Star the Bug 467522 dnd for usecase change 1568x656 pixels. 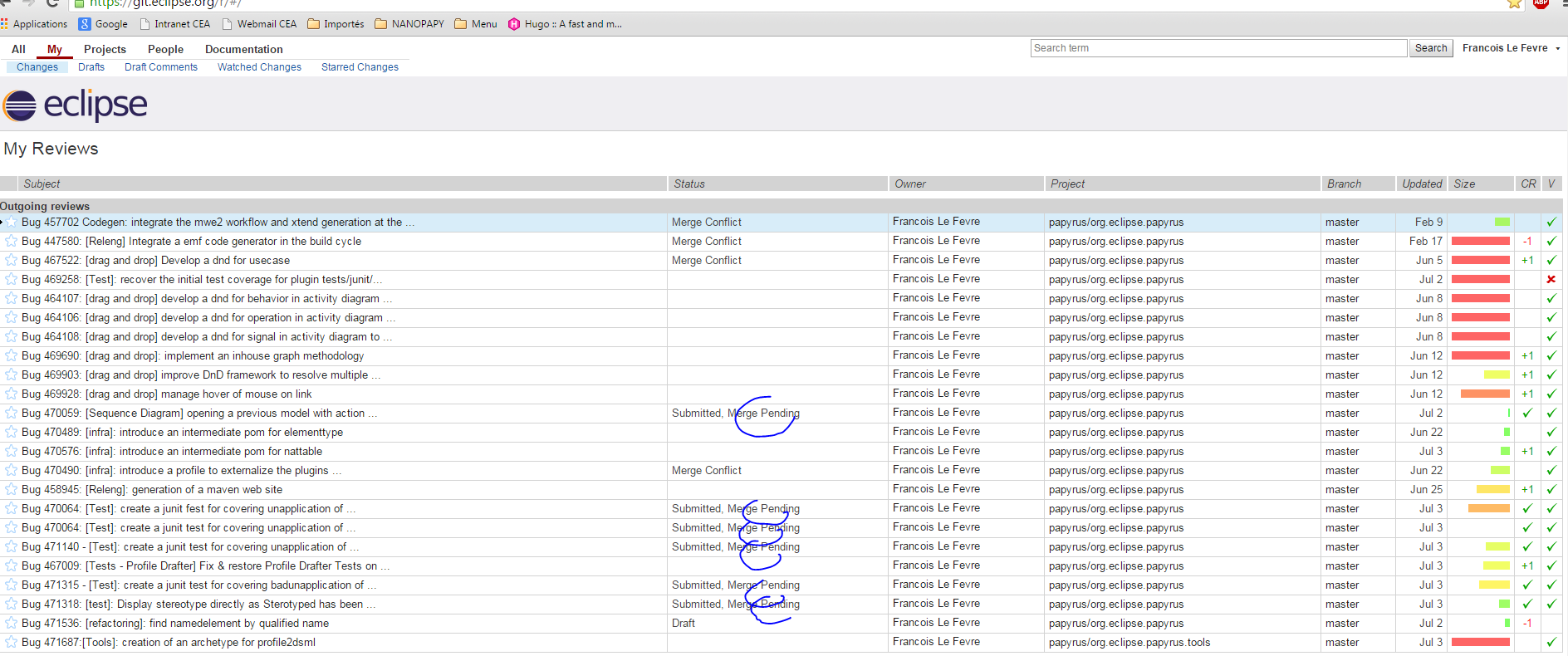11,260
